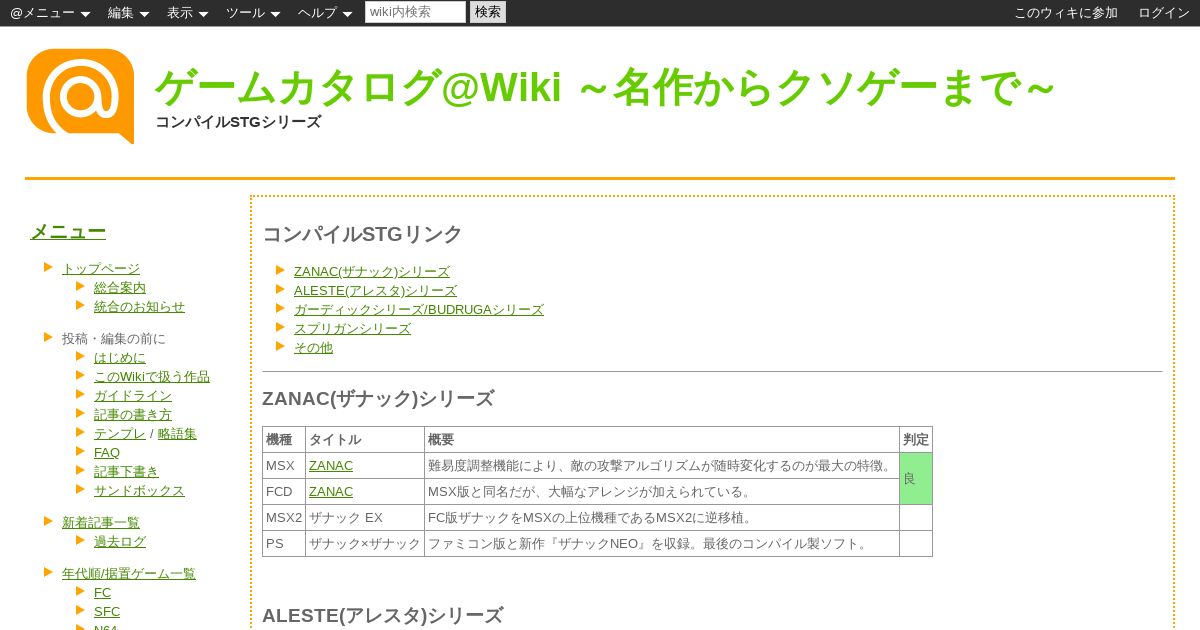Jump to ZANAC(ザナック)シリーズ section link
Image resolution: width=1200 pixels, height=630 pixels.
(372, 271)
